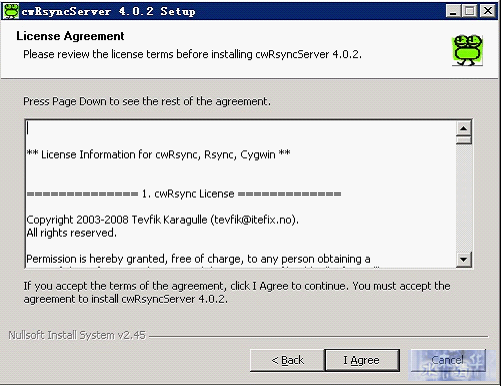Click the 'cwRsyncServer 4.0.2 Setup' title bar text
Viewport: 501px width, 386px height.
(108, 11)
